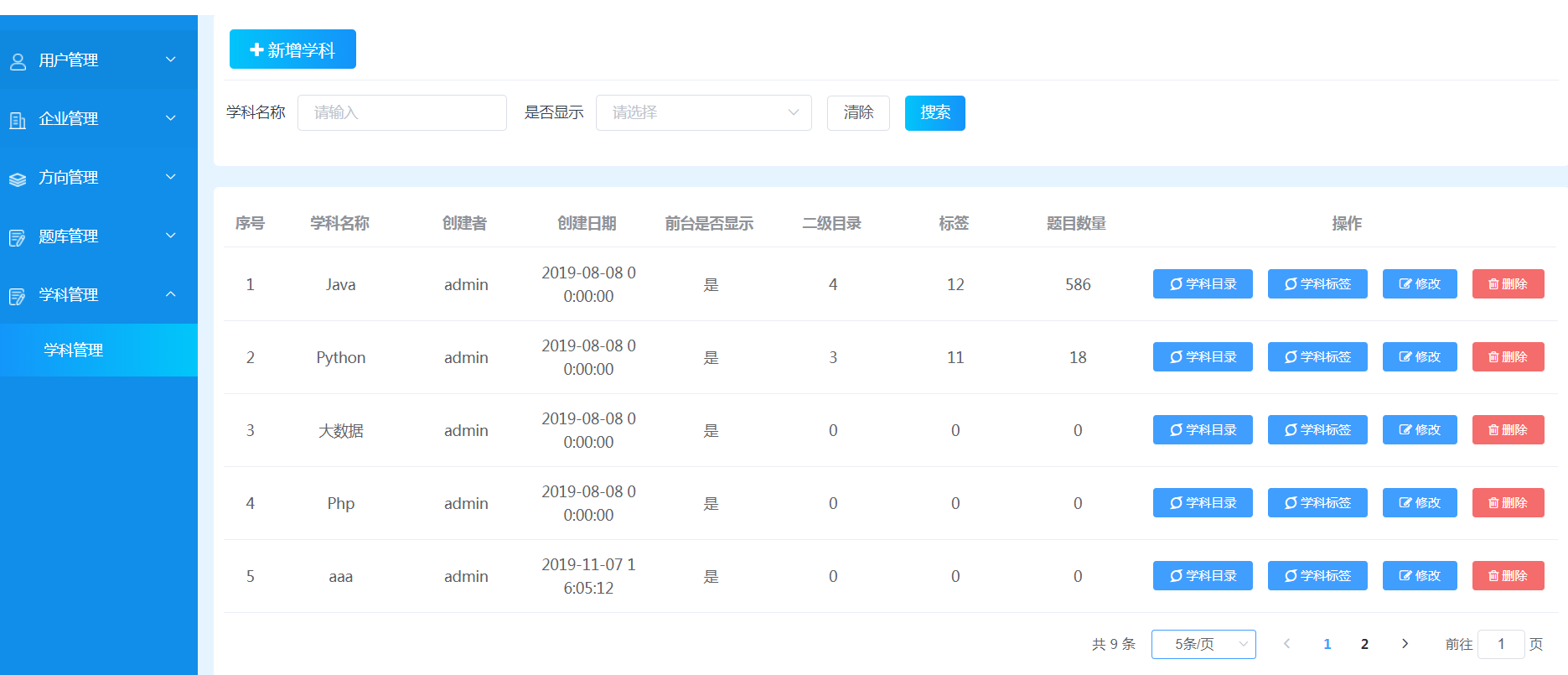This screenshot has width=1568, height=675.
Task: Click the Java subject name cell
Action: tap(340, 284)
